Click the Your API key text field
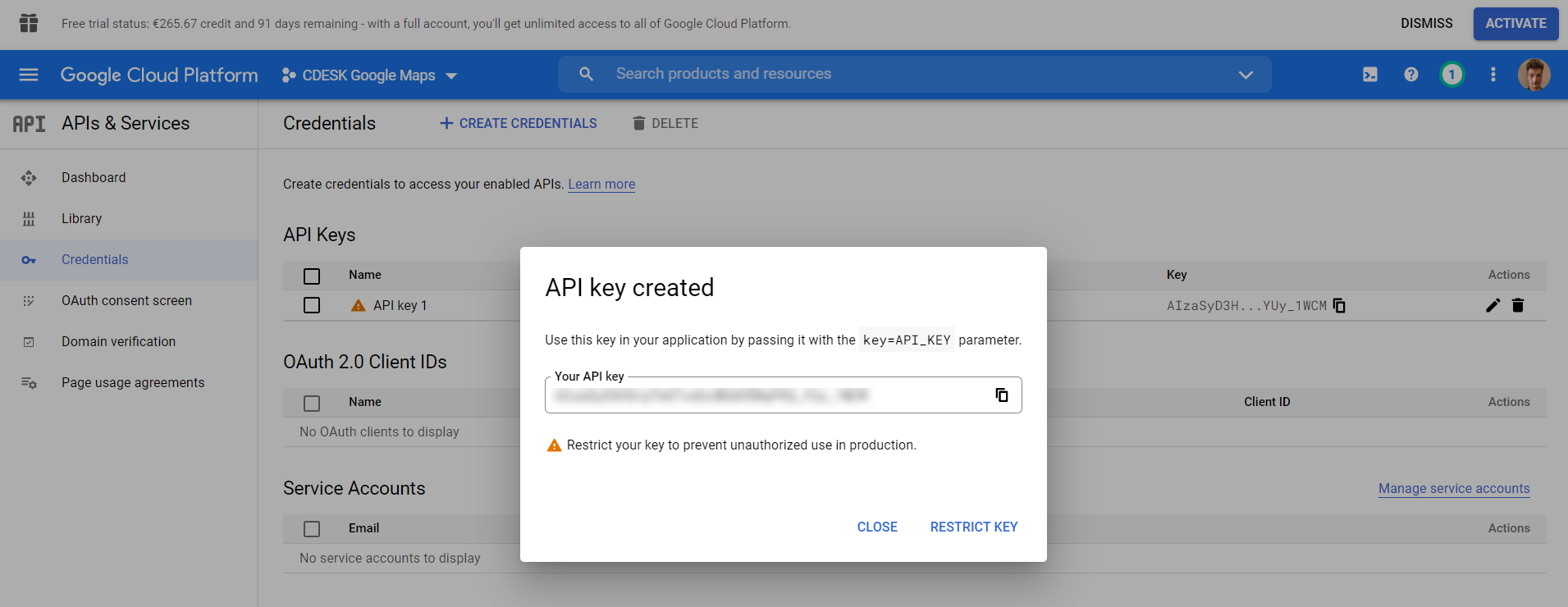 (784, 395)
